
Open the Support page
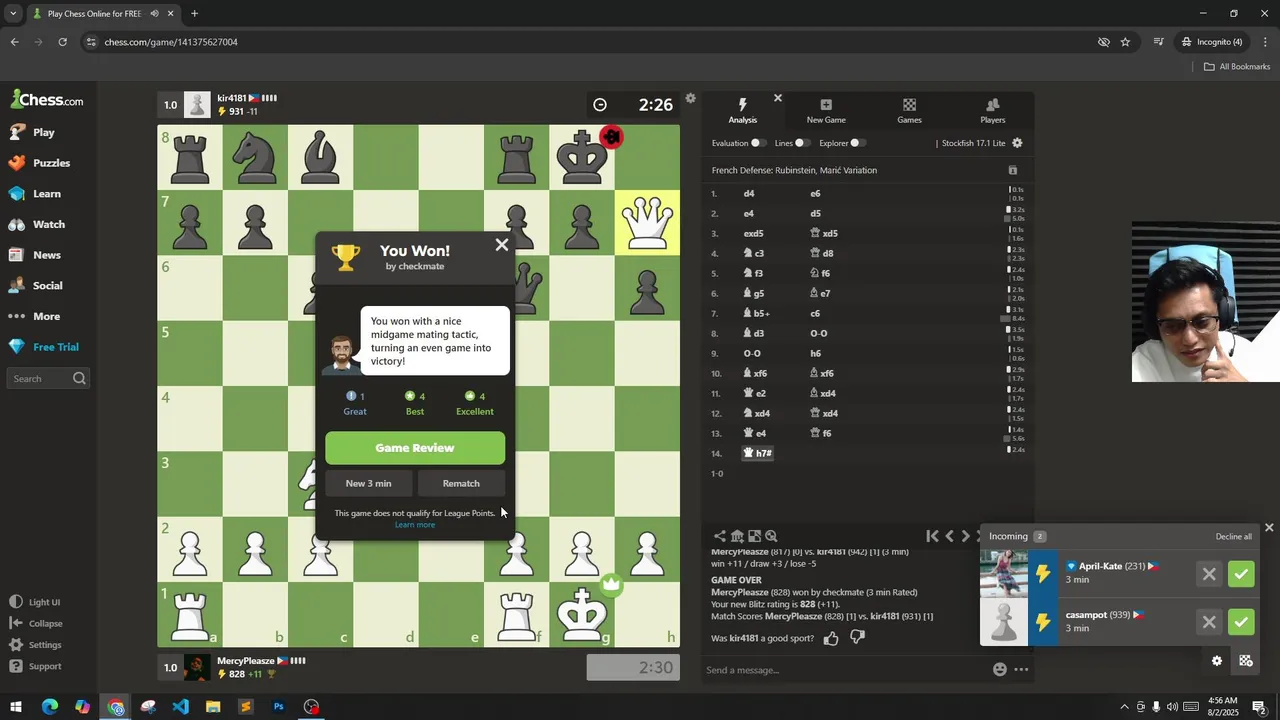45,666
